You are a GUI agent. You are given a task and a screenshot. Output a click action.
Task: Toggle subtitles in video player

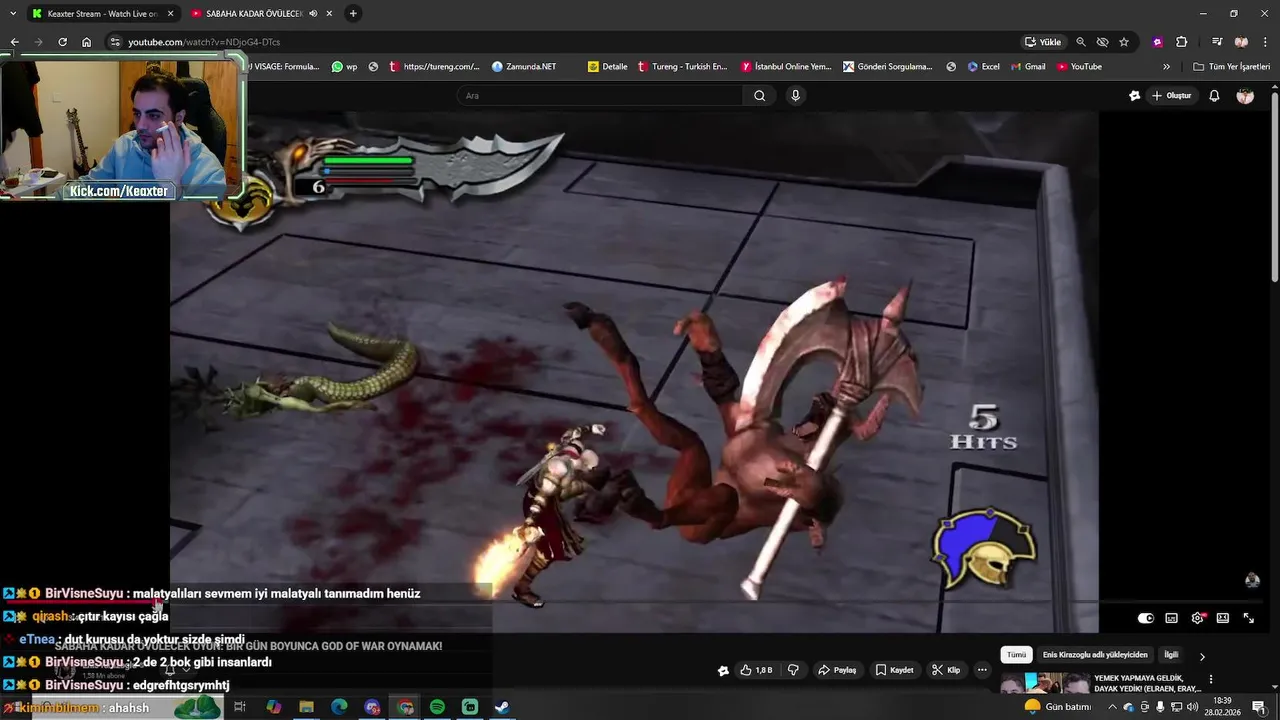pyautogui.click(x=1171, y=618)
